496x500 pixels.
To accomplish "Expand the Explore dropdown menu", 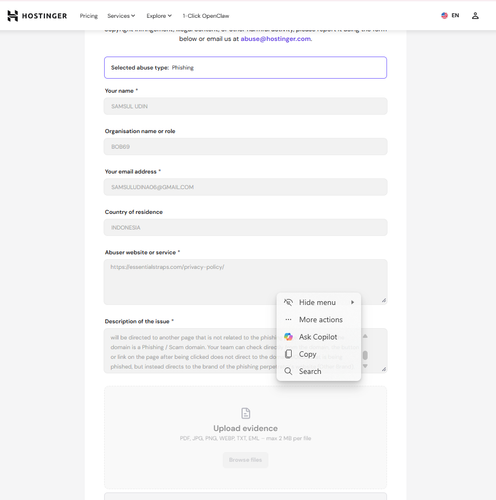I will pyautogui.click(x=159, y=16).
